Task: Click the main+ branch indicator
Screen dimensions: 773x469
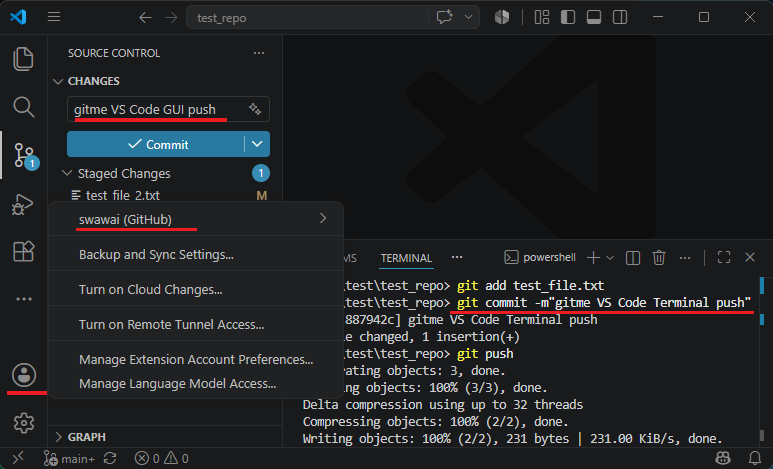Action: (70, 459)
